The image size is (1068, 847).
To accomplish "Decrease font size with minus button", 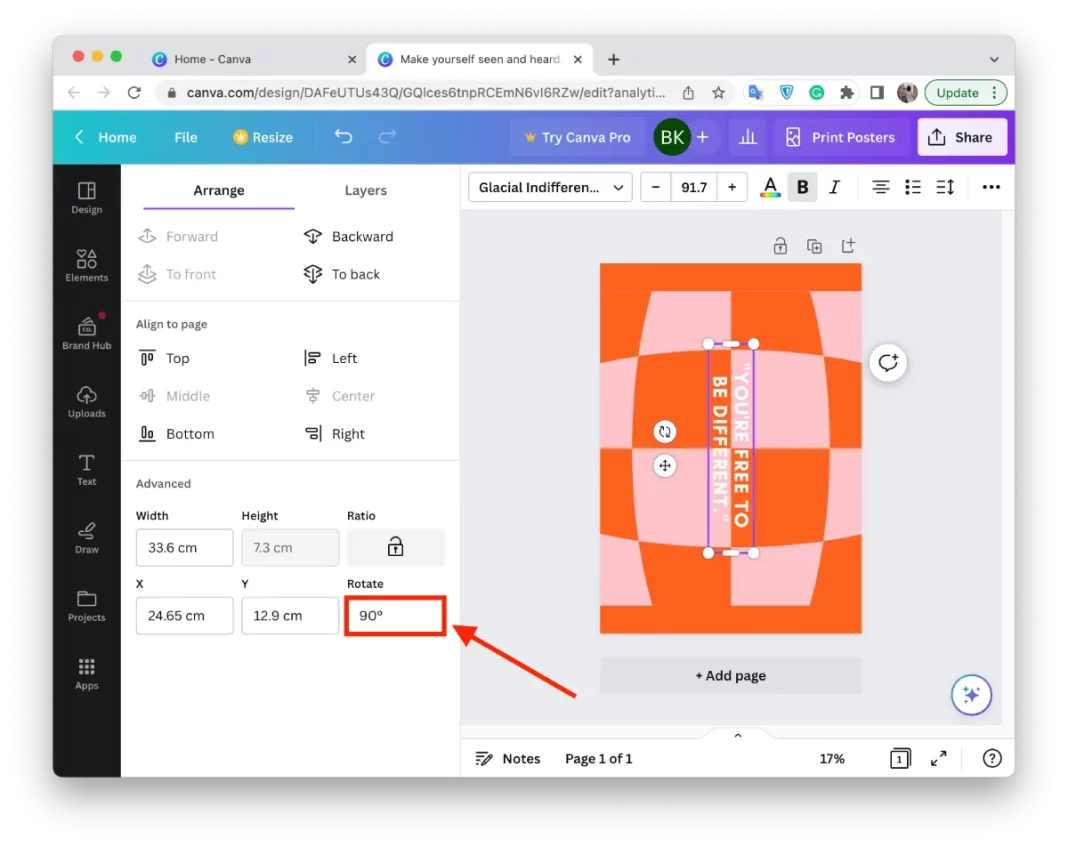I will (656, 187).
